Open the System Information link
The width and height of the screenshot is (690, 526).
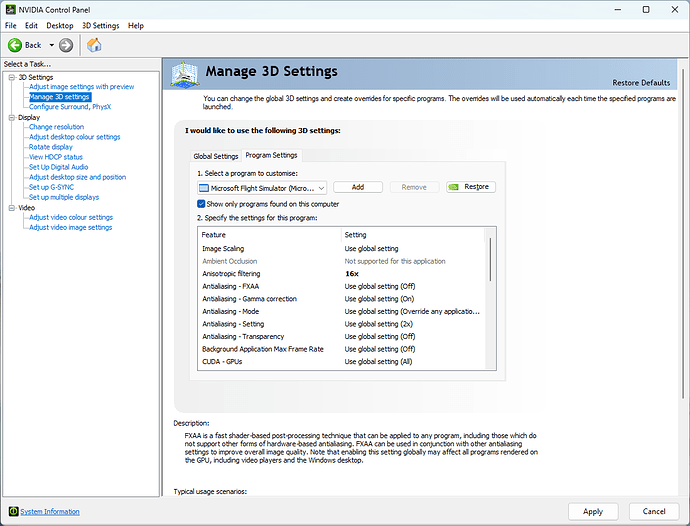click(x=50, y=511)
